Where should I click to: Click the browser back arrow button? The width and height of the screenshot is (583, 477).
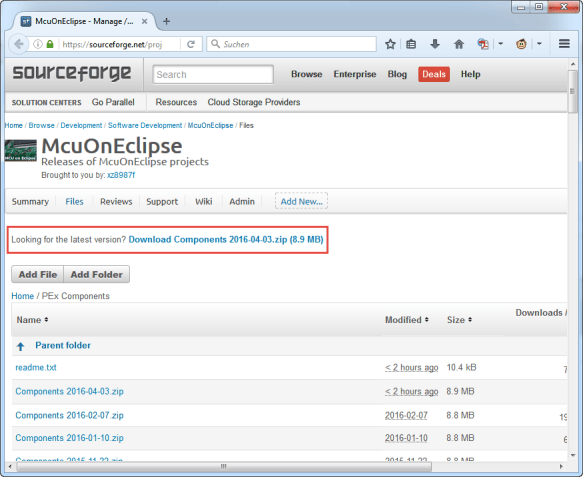(18, 44)
